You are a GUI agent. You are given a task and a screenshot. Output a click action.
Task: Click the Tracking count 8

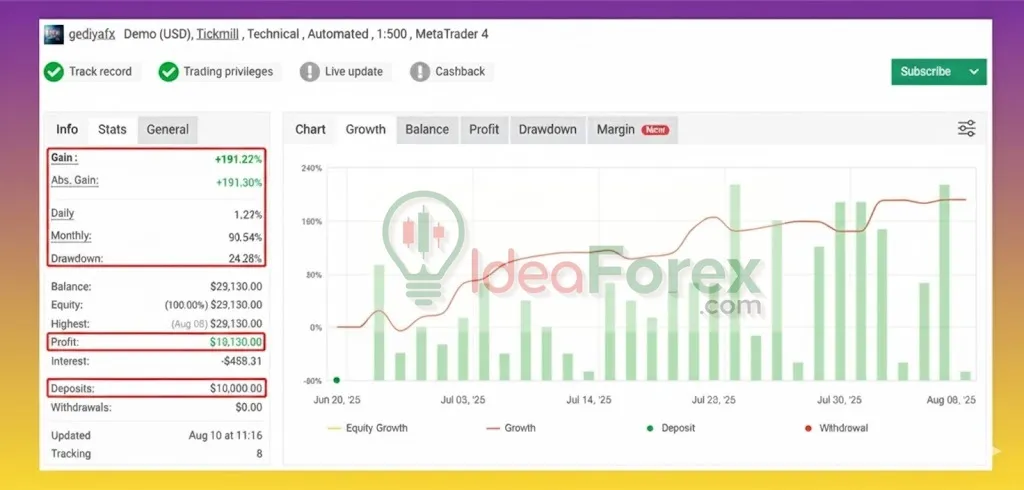click(259, 453)
